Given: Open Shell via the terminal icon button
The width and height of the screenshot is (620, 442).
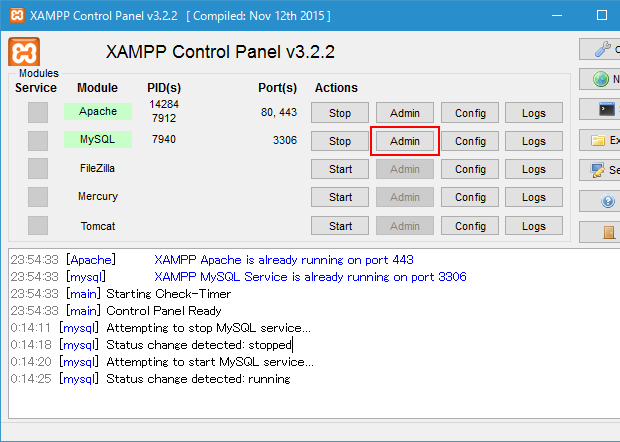Looking at the screenshot, I should click(600, 109).
